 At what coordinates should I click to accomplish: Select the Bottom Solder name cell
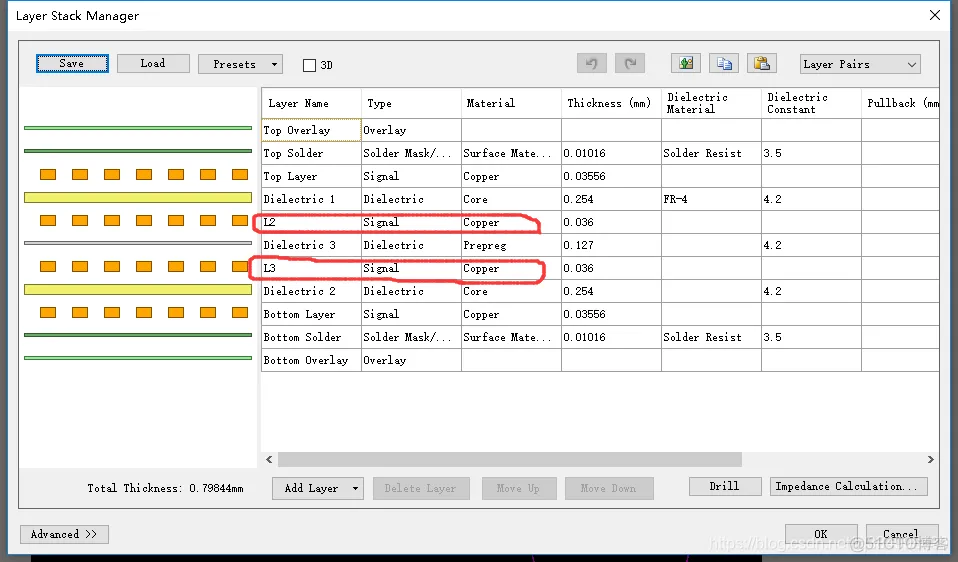click(x=312, y=337)
